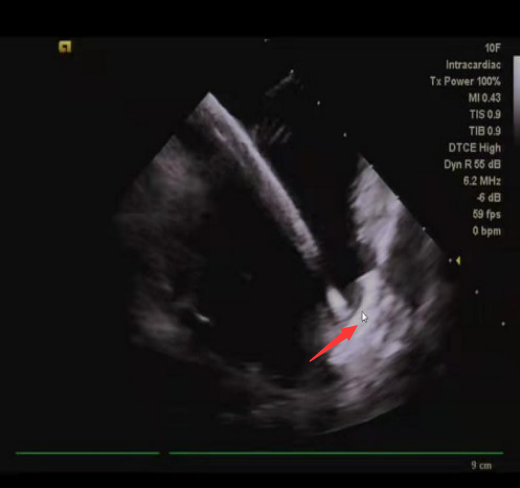This screenshot has width=520, height=488.
Task: Click the -6 dB gain value
Action: (x=489, y=198)
